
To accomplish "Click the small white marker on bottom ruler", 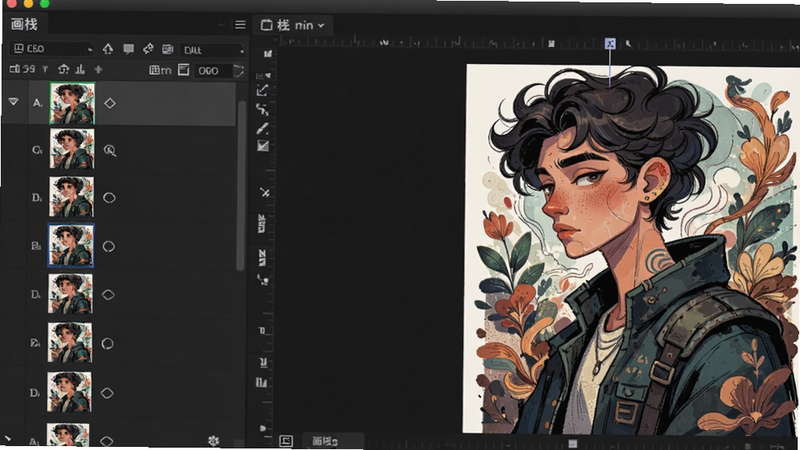I will (572, 443).
